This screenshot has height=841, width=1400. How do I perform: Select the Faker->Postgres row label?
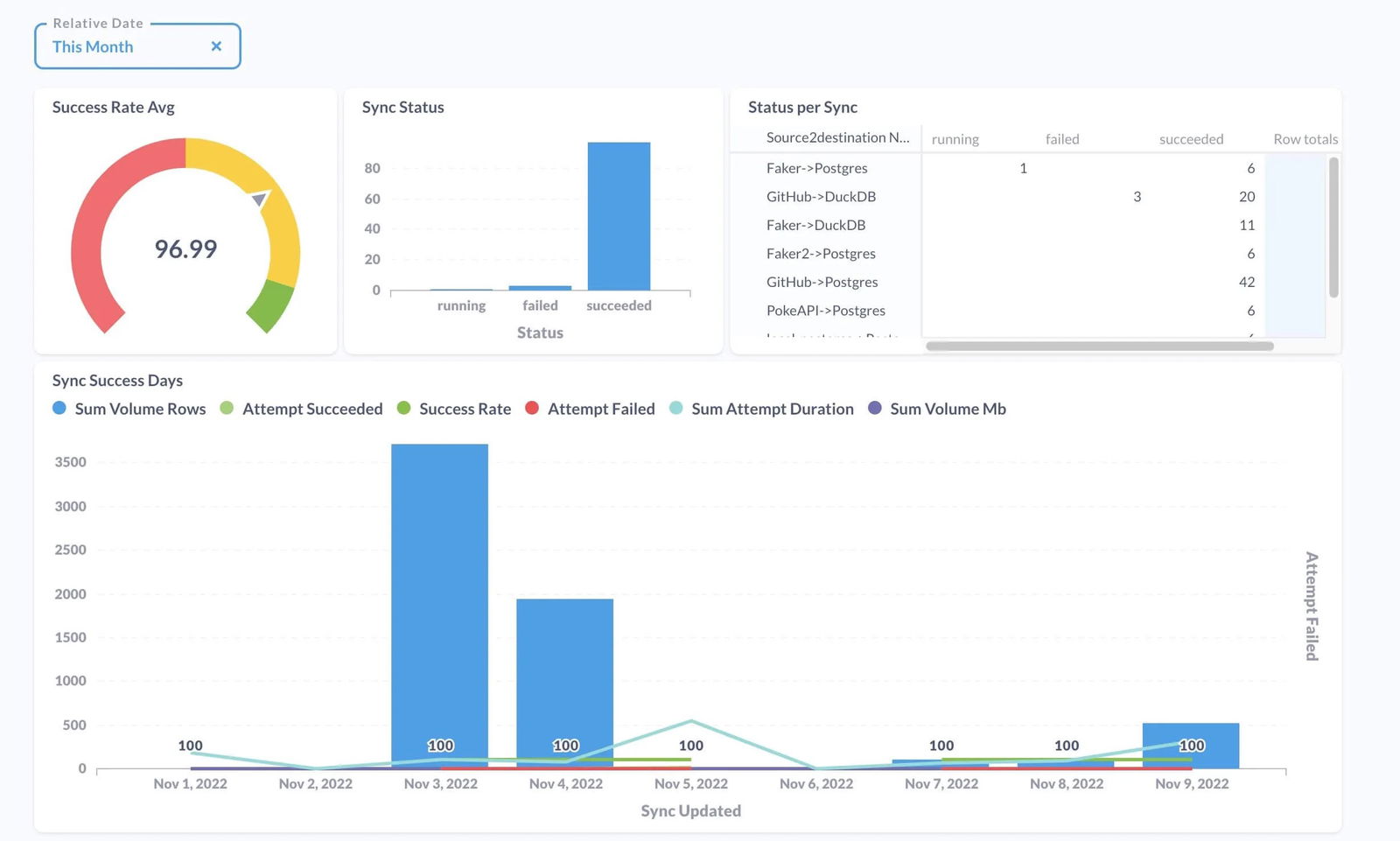817,168
